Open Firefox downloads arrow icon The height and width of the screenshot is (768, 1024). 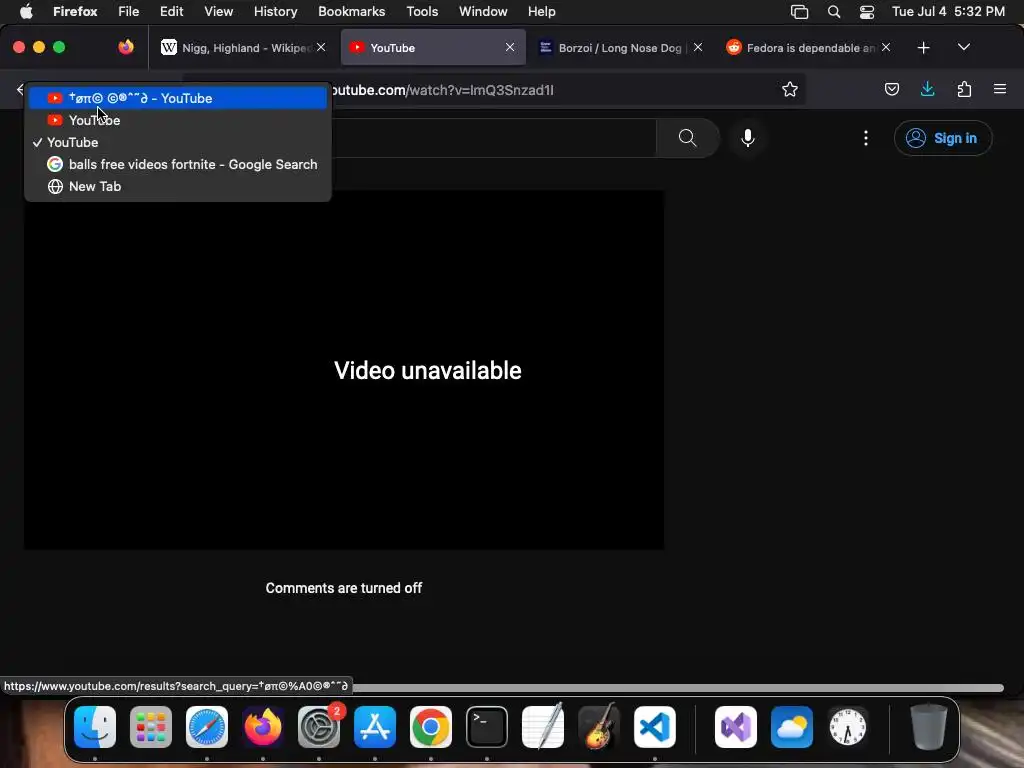click(x=927, y=89)
